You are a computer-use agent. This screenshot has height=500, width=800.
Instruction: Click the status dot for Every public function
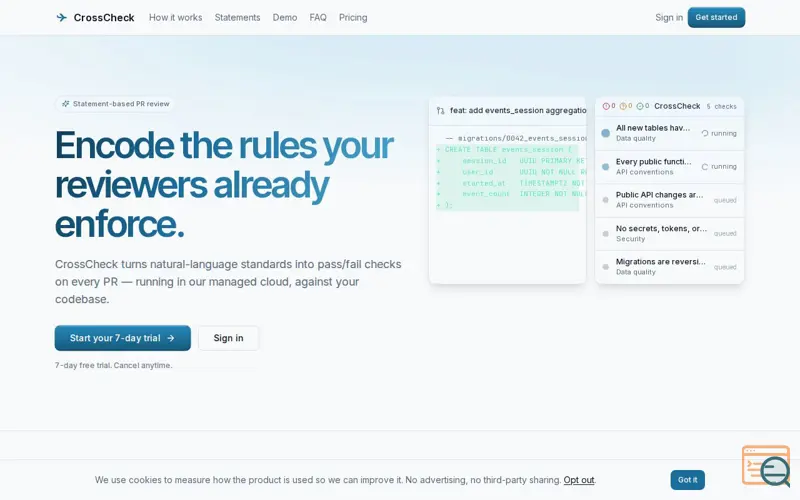(x=606, y=167)
